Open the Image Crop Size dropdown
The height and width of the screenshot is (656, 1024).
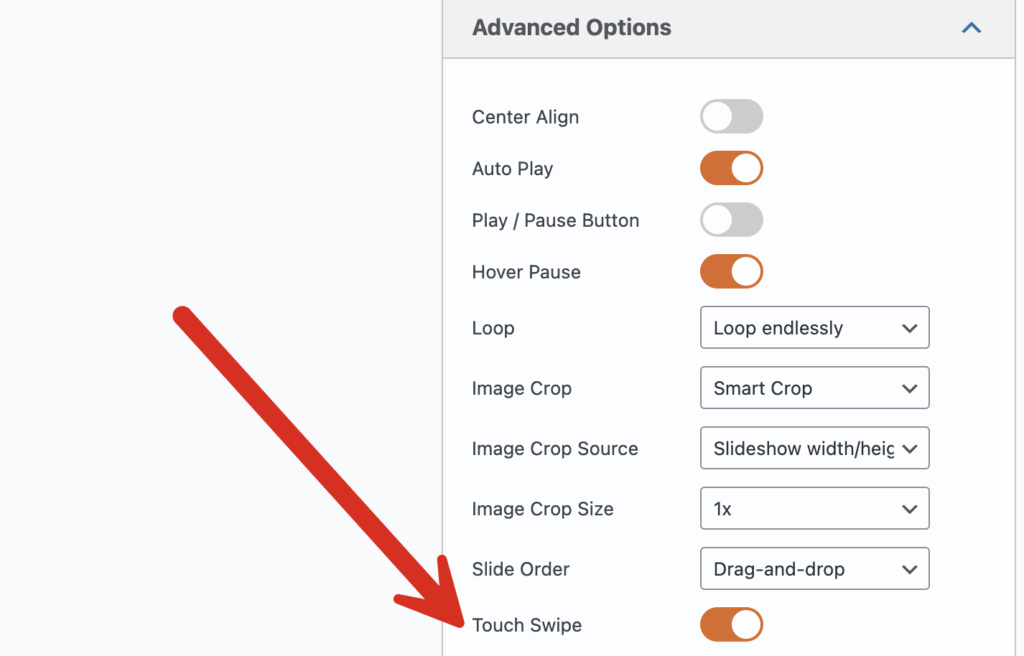click(x=814, y=509)
